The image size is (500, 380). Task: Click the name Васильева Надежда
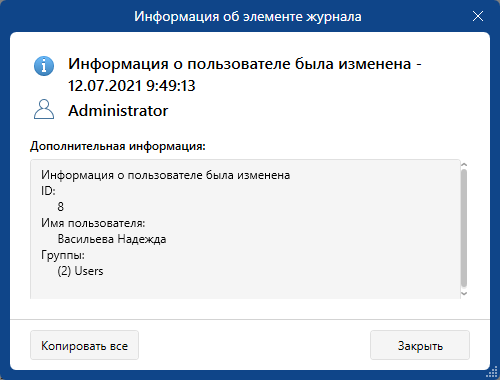click(x=112, y=239)
